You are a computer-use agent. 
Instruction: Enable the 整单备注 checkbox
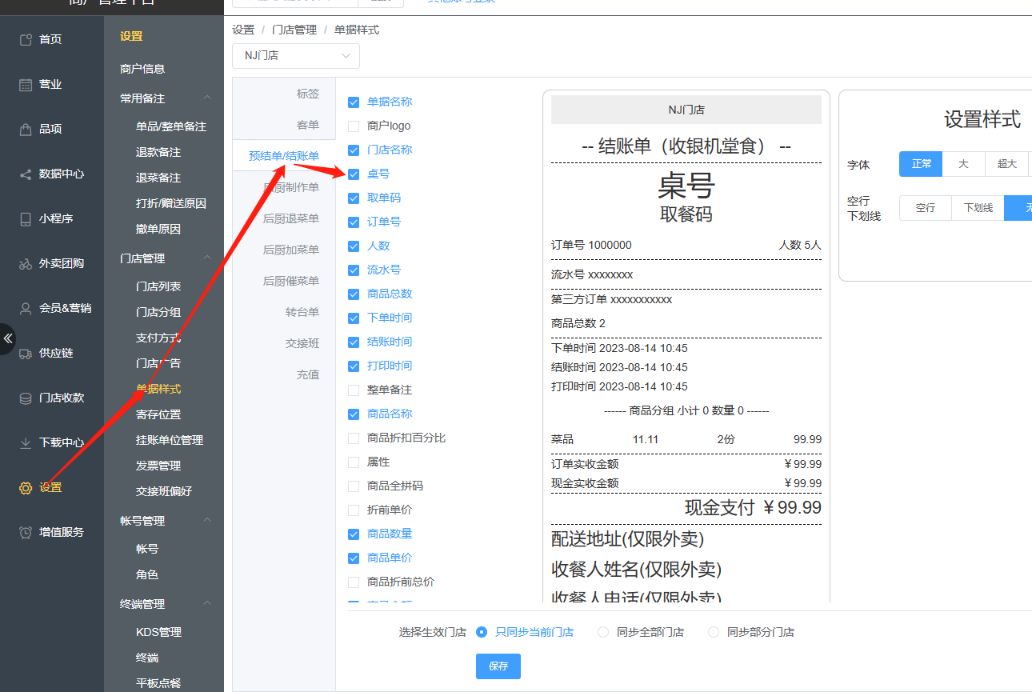[x=353, y=390]
